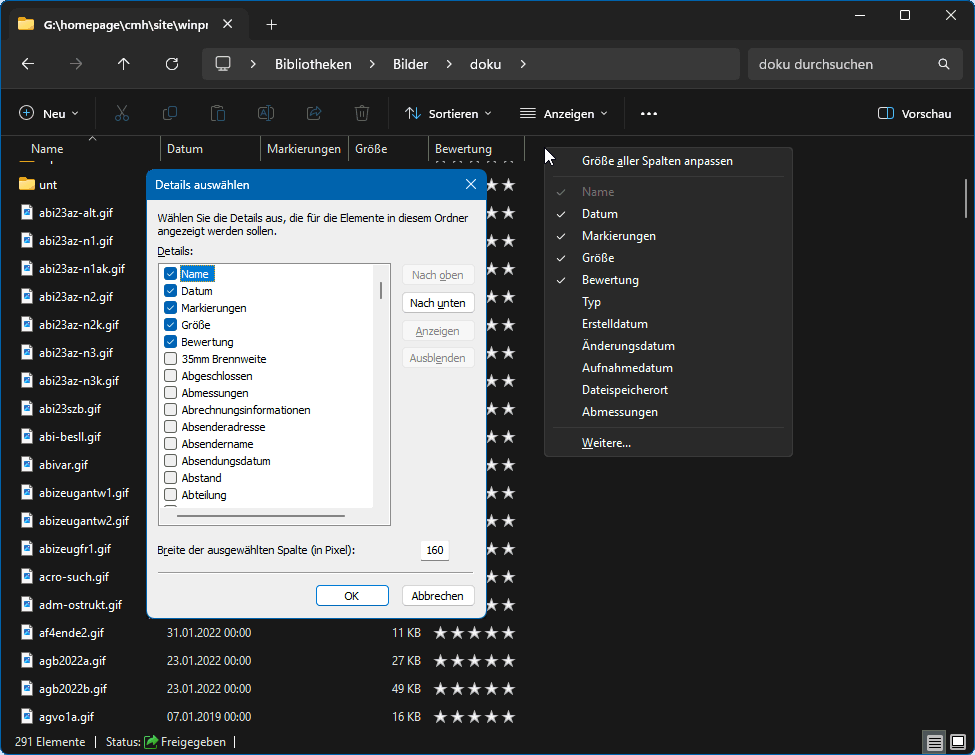975x755 pixels.
Task: Uncheck the Bewertung checkbox
Action: [171, 342]
